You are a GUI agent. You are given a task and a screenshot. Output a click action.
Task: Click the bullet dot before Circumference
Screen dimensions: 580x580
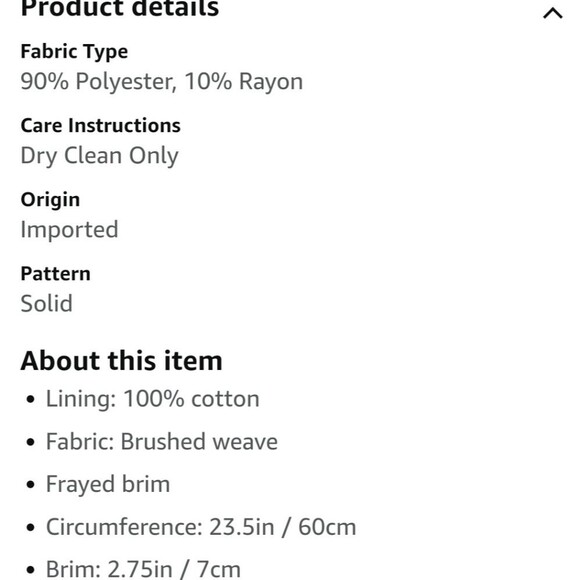[31, 527]
